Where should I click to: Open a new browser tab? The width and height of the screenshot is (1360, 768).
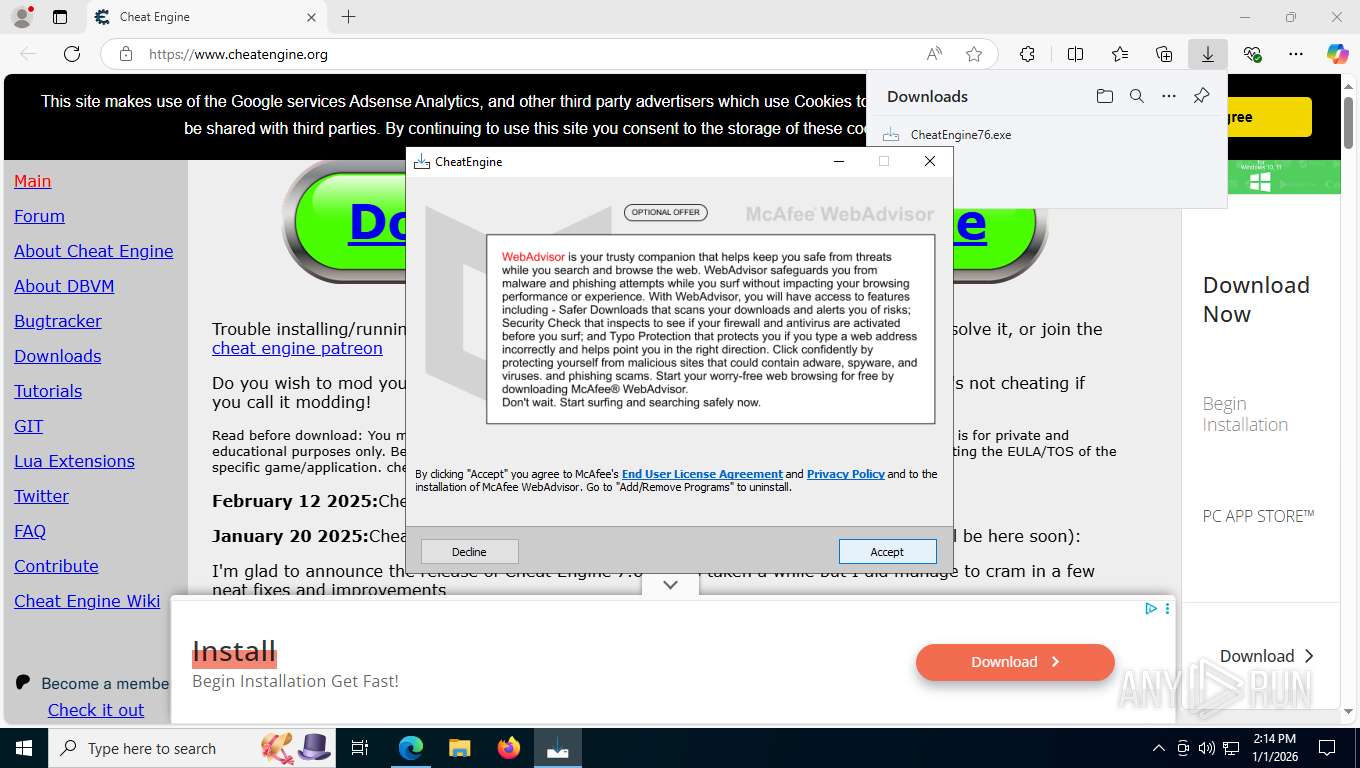pyautogui.click(x=348, y=17)
